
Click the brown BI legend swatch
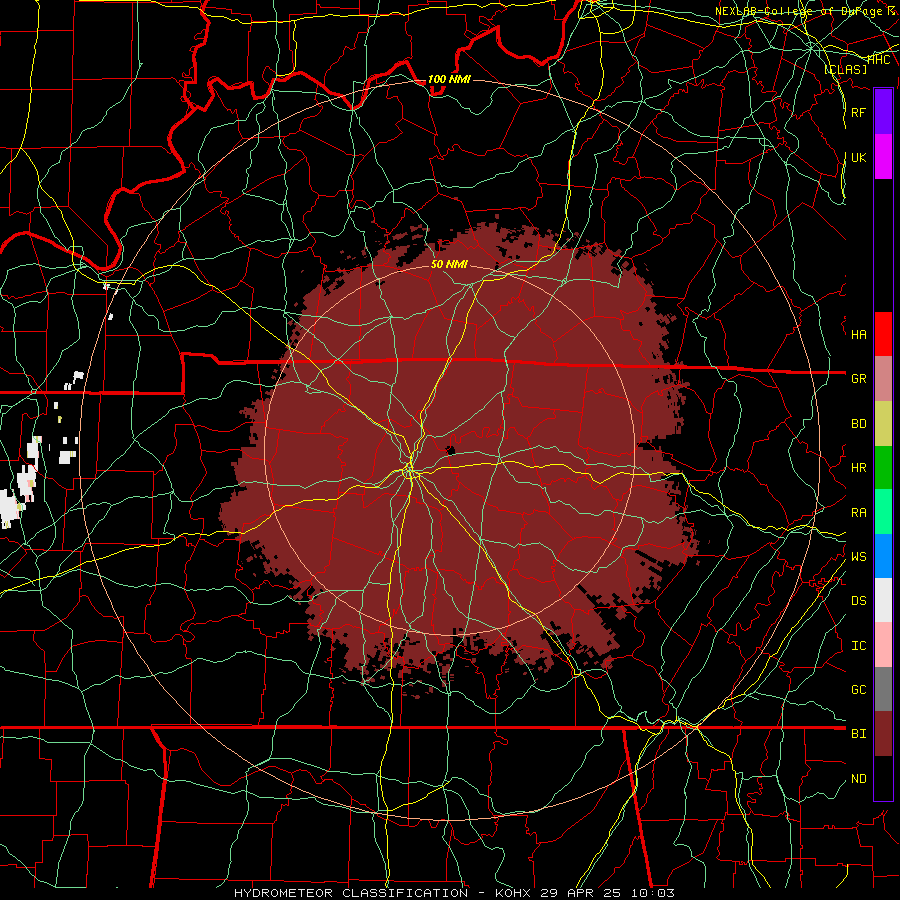[883, 734]
